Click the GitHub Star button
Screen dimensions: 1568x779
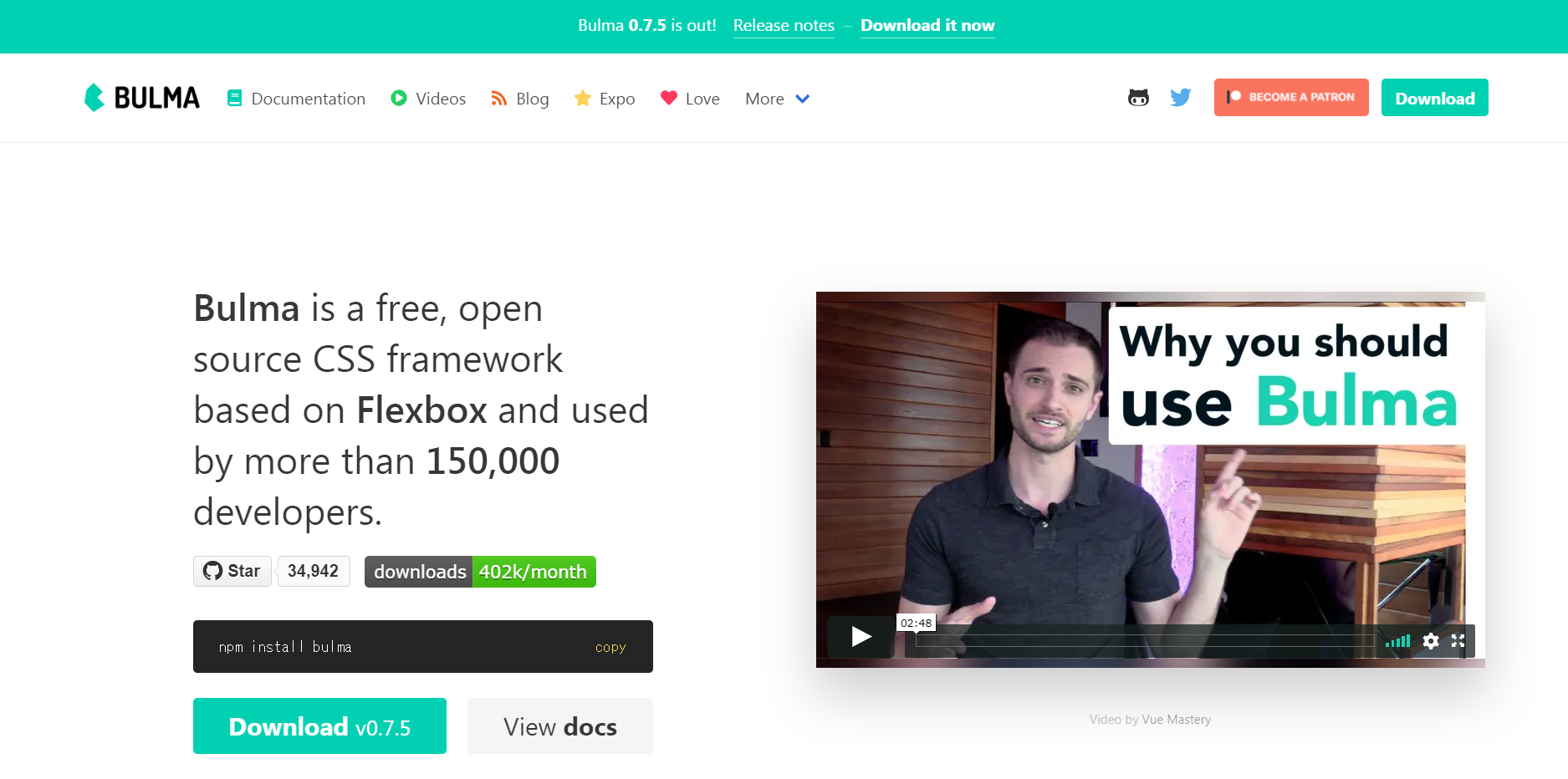232,571
